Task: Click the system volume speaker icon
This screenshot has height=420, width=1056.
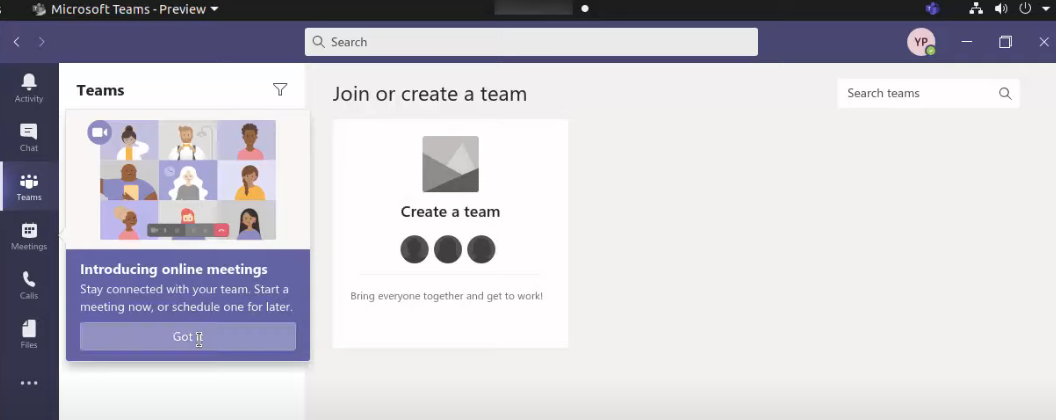Action: [1000, 9]
